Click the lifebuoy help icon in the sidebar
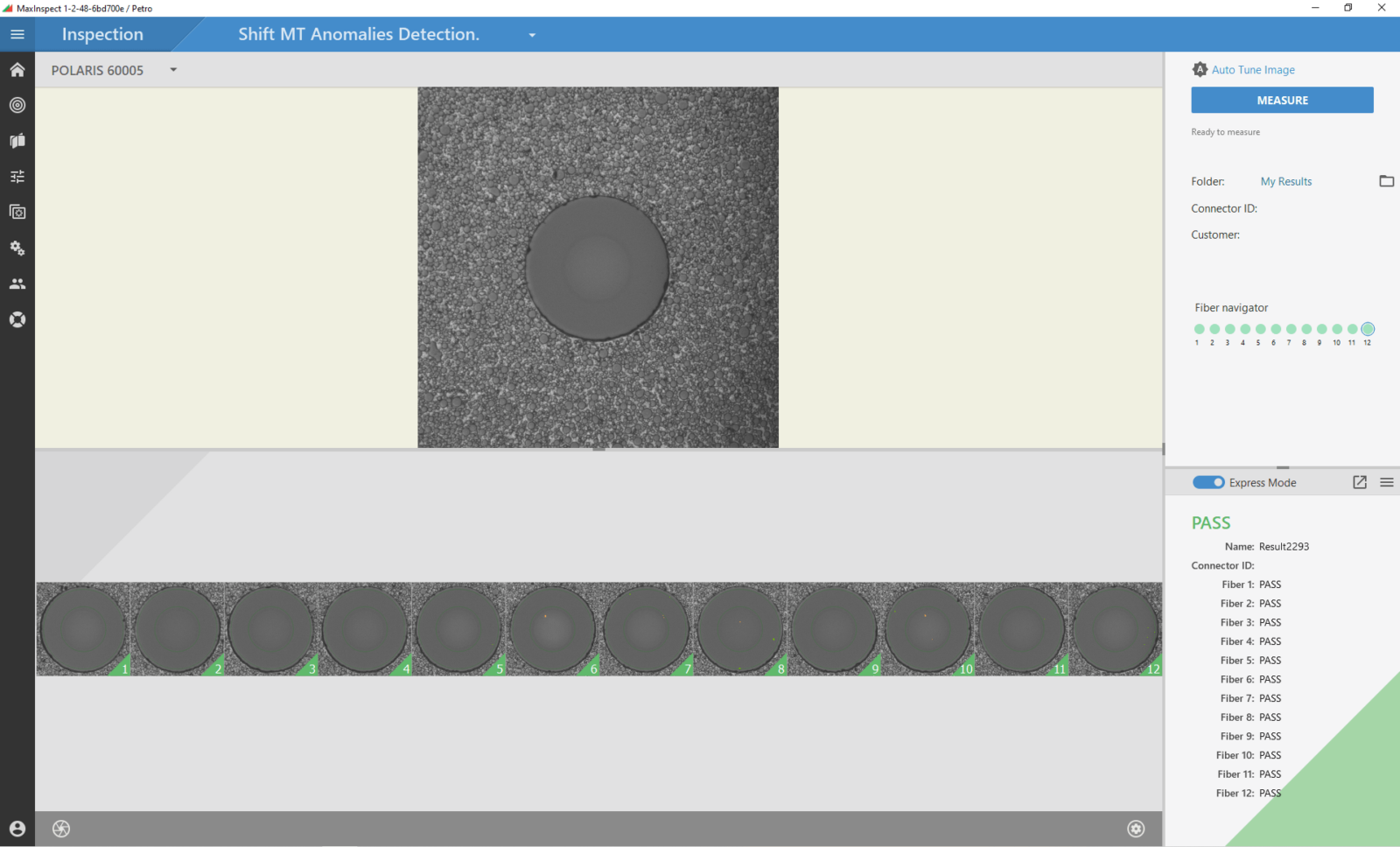This screenshot has height=847, width=1400. [x=17, y=319]
